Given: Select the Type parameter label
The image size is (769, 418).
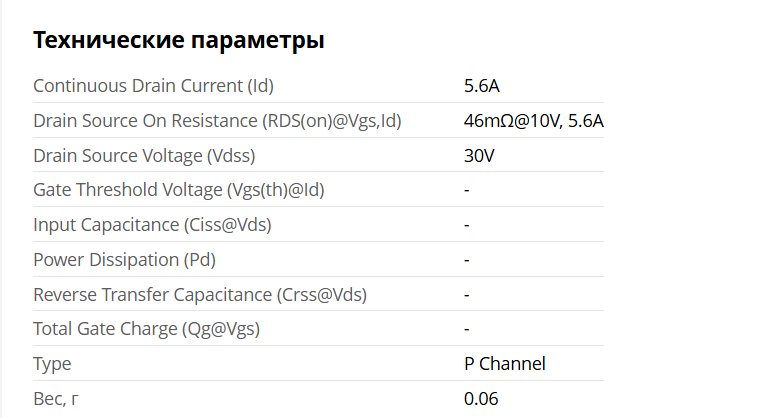Looking at the screenshot, I should [x=52, y=364].
